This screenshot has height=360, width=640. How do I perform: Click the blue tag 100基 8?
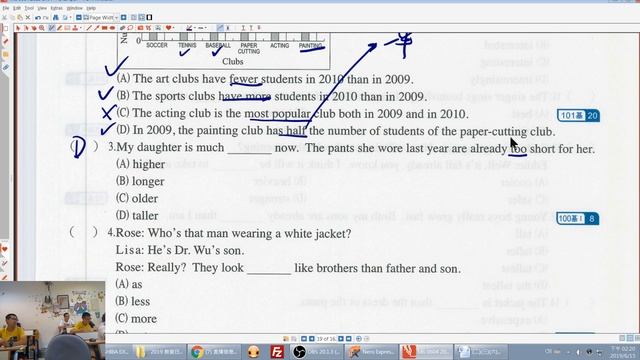(578, 218)
